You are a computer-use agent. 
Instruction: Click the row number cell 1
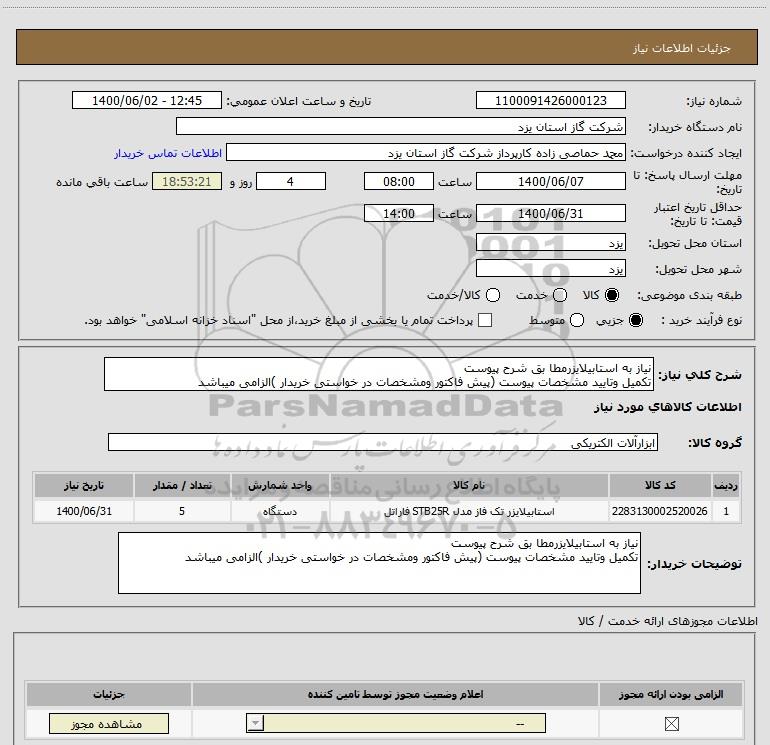(x=726, y=511)
